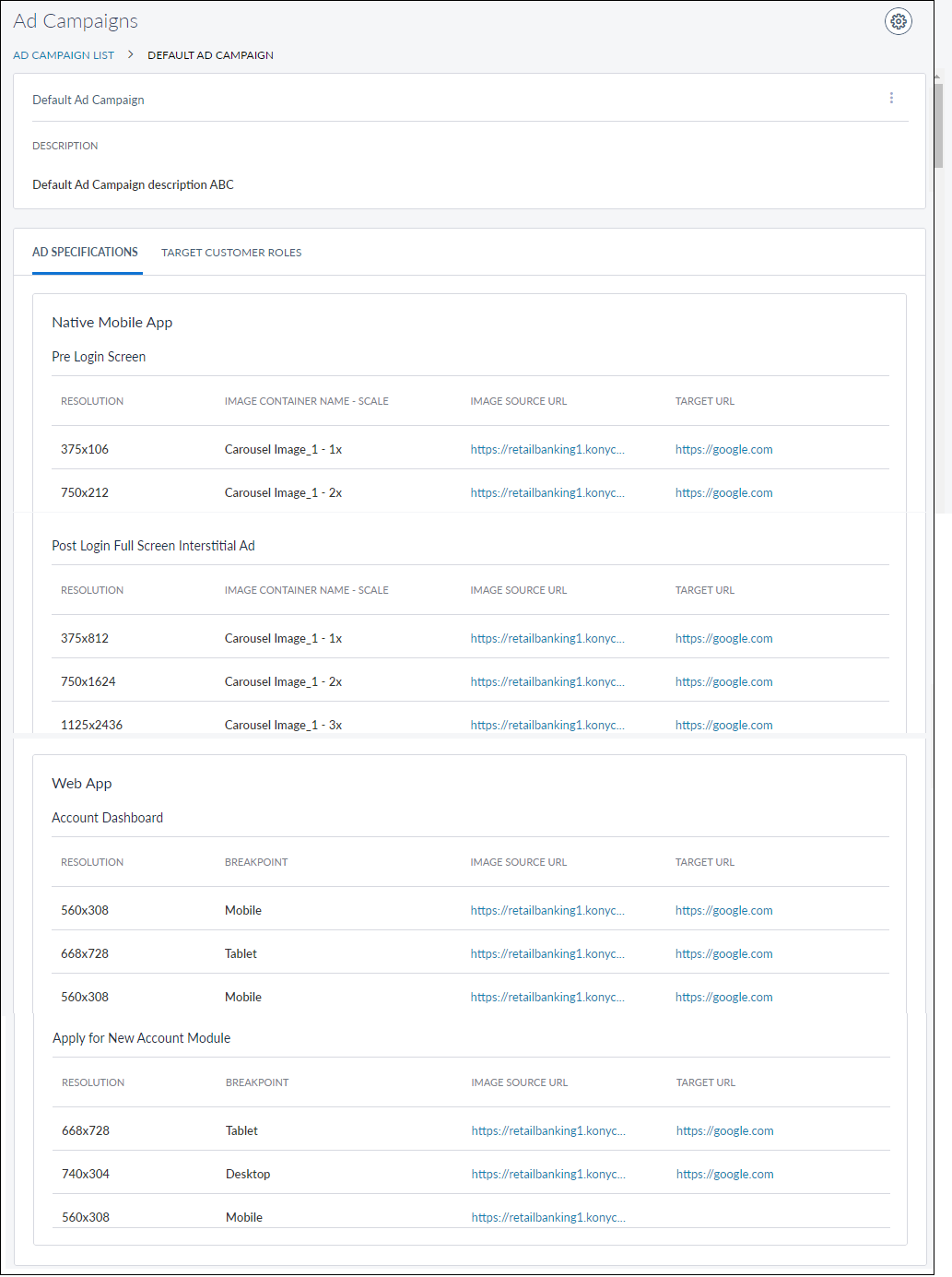
Task: Switch to Target Customer Roles tab
Action: [231, 253]
